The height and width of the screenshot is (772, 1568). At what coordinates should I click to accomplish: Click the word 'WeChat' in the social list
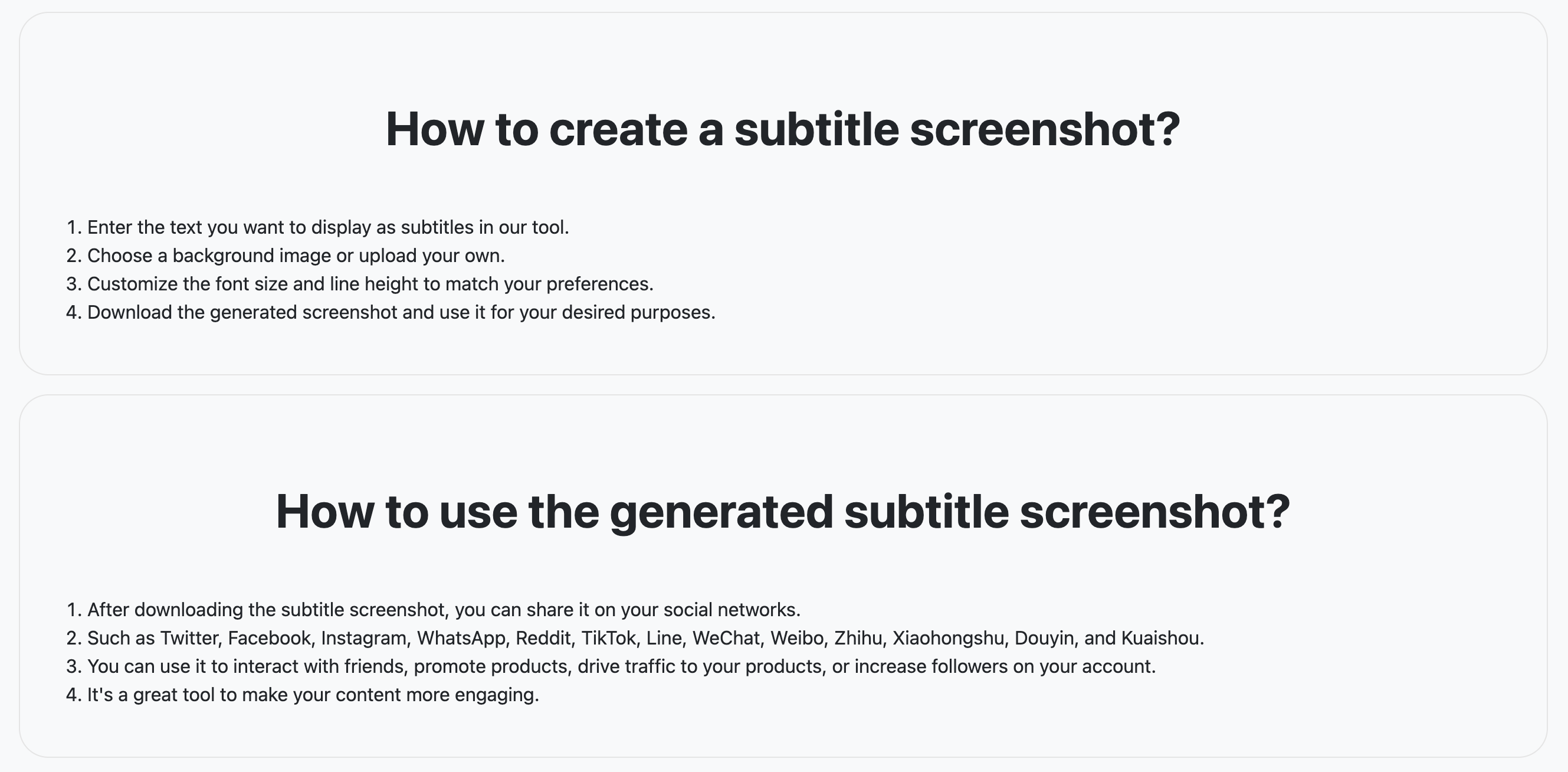coord(726,638)
